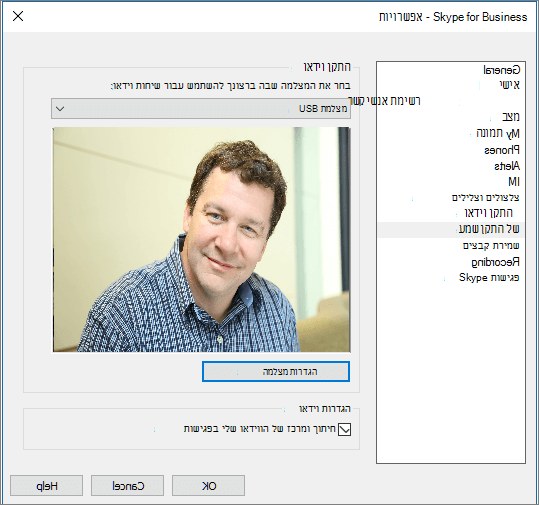Select Alerts in the options list
Image resolution: width=539 pixels, height=505 pixels.
[x=507, y=166]
